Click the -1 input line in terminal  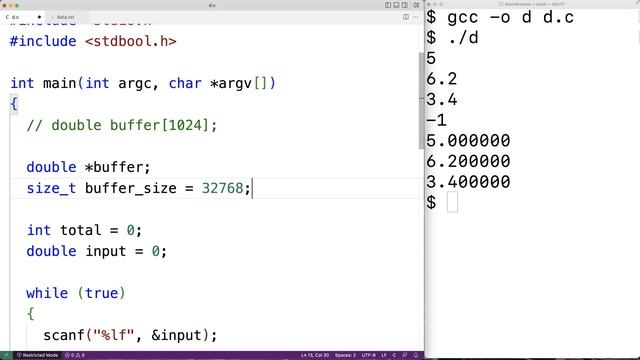tap(436, 120)
